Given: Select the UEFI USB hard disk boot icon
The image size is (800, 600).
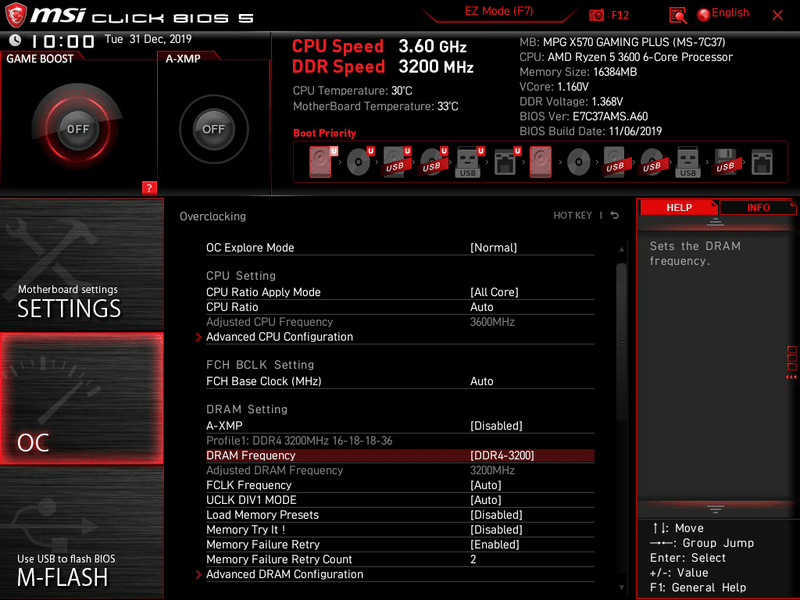Looking at the screenshot, I should pos(396,162).
